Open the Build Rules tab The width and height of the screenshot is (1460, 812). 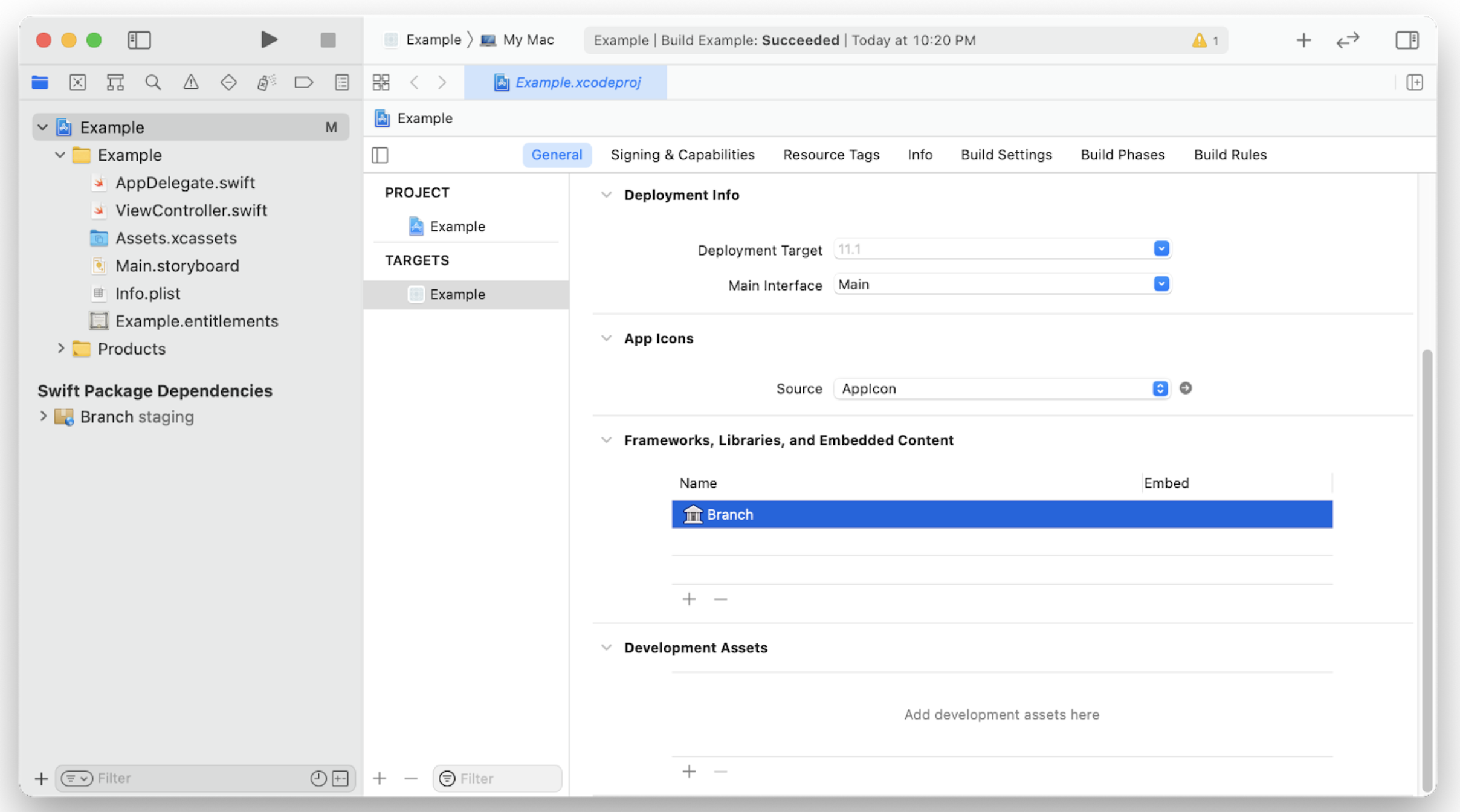(1230, 155)
